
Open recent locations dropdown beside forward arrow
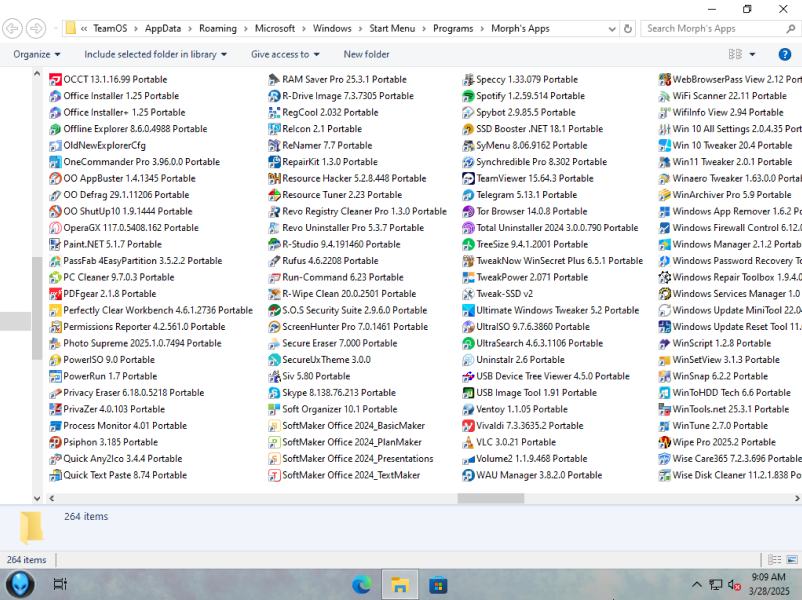point(56,29)
